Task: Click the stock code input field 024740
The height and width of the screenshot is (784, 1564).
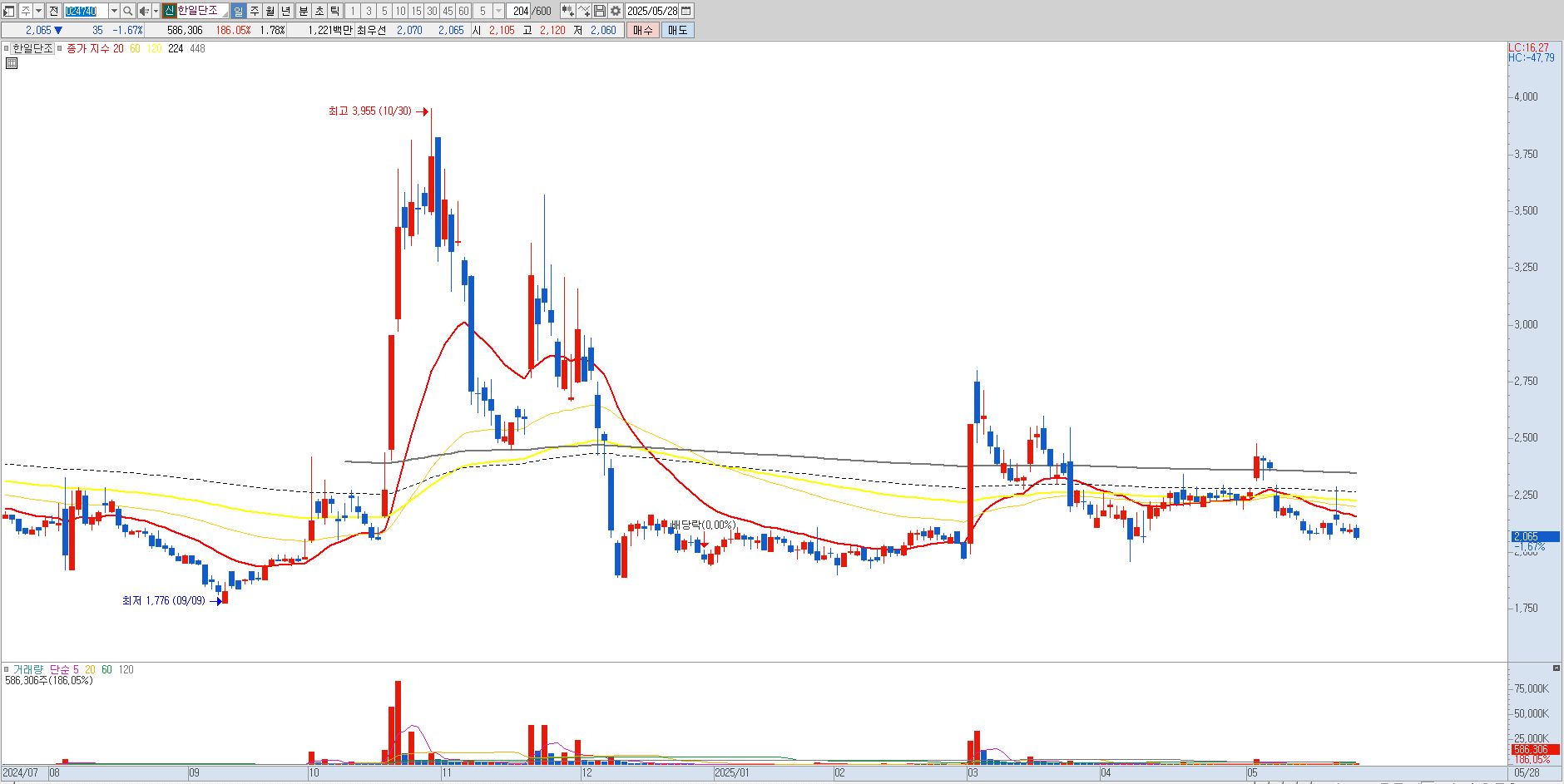Action: pos(86,11)
